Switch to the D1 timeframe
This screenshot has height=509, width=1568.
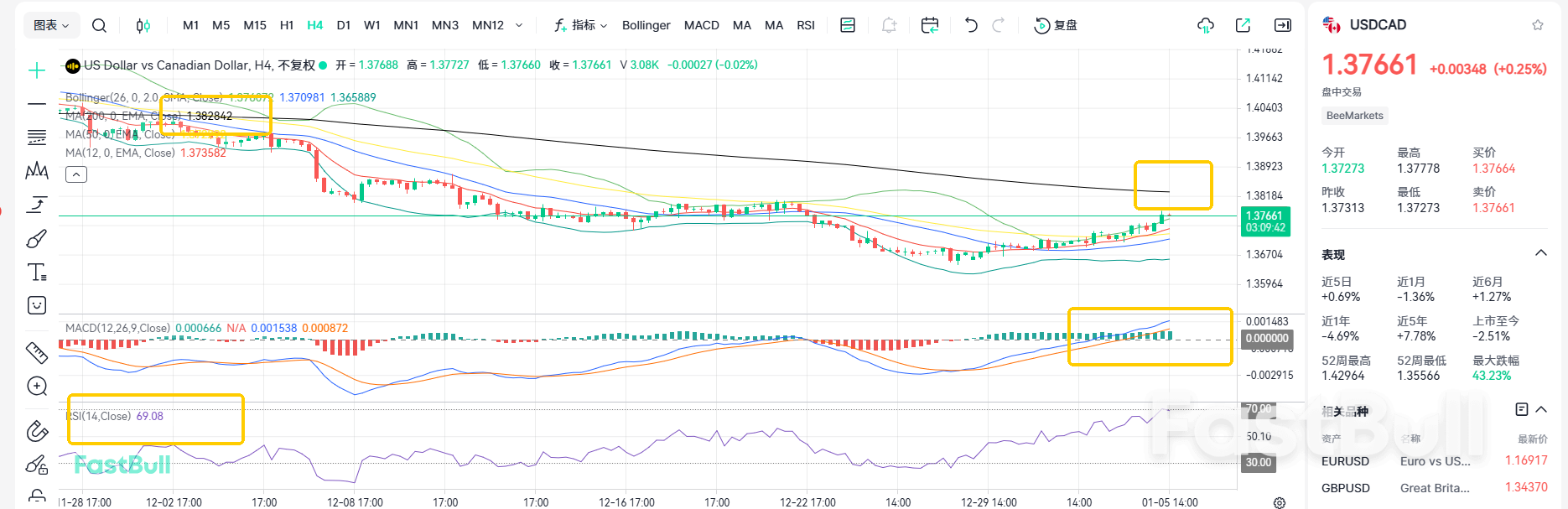(344, 25)
